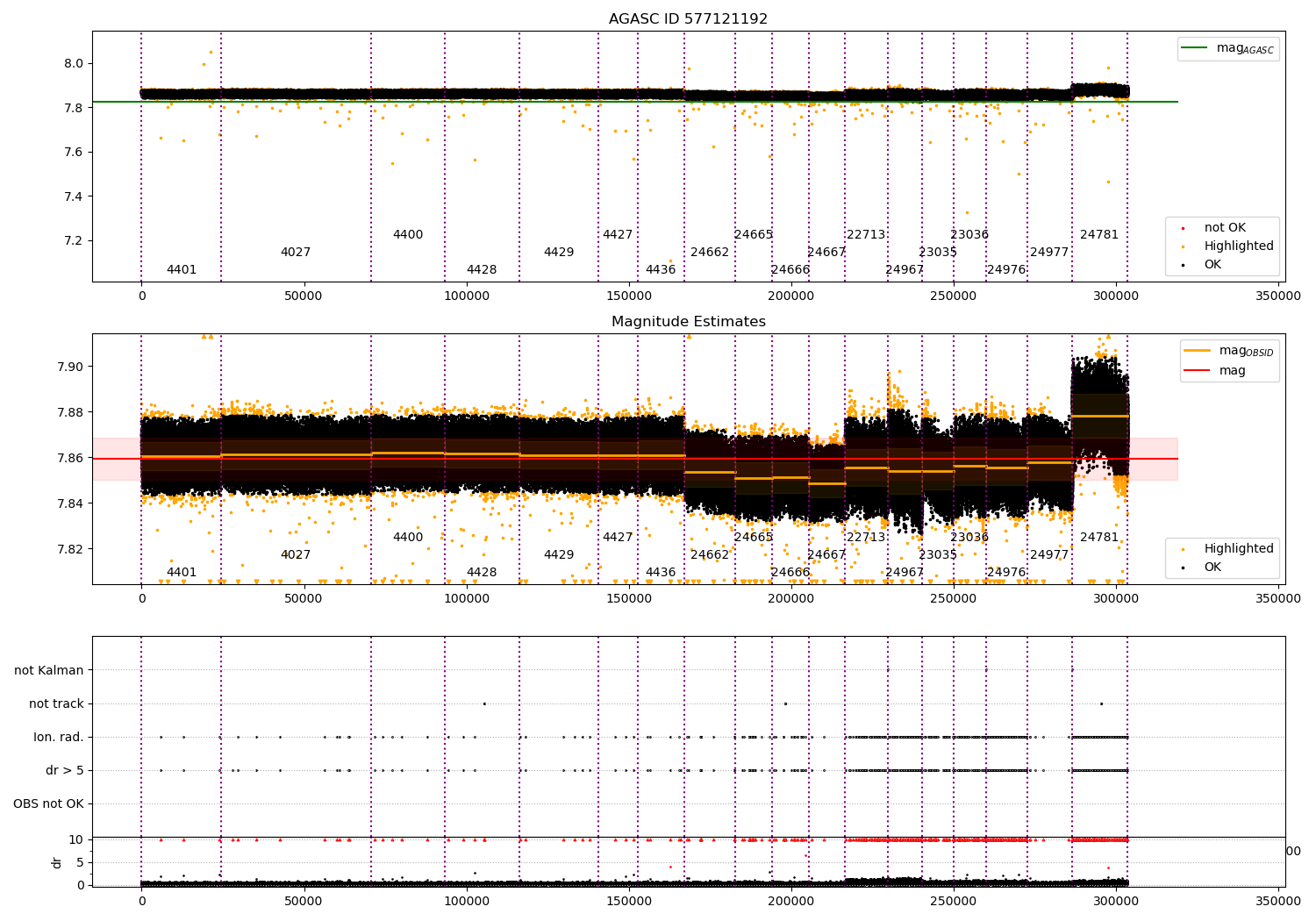Click the 'Ion. rad.' axis label
Screen dimensions: 1316x921
tap(59, 737)
